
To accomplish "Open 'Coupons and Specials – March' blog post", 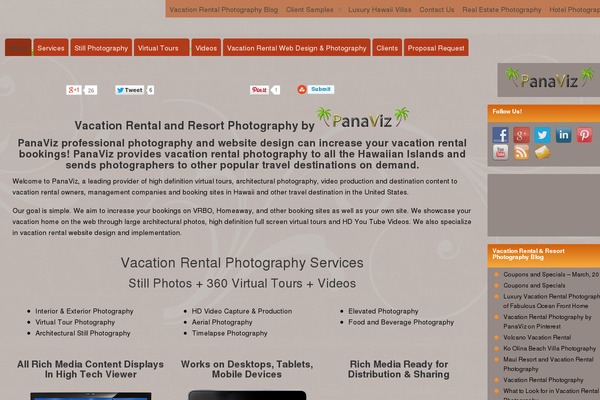I will 551,274.
